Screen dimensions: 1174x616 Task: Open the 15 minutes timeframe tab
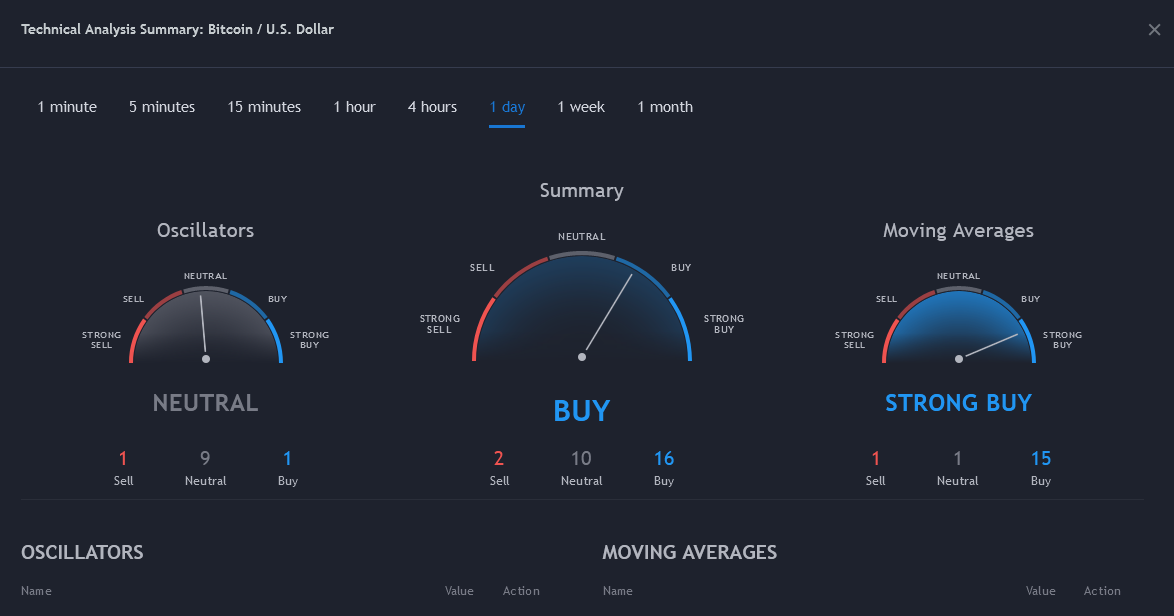264,107
